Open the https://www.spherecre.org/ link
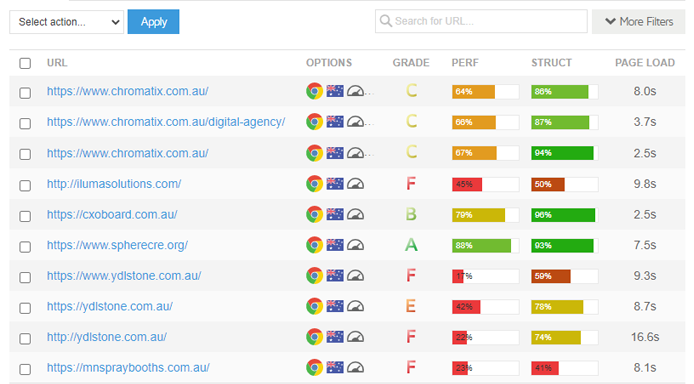Image resolution: width=694 pixels, height=384 pixels. [117, 245]
